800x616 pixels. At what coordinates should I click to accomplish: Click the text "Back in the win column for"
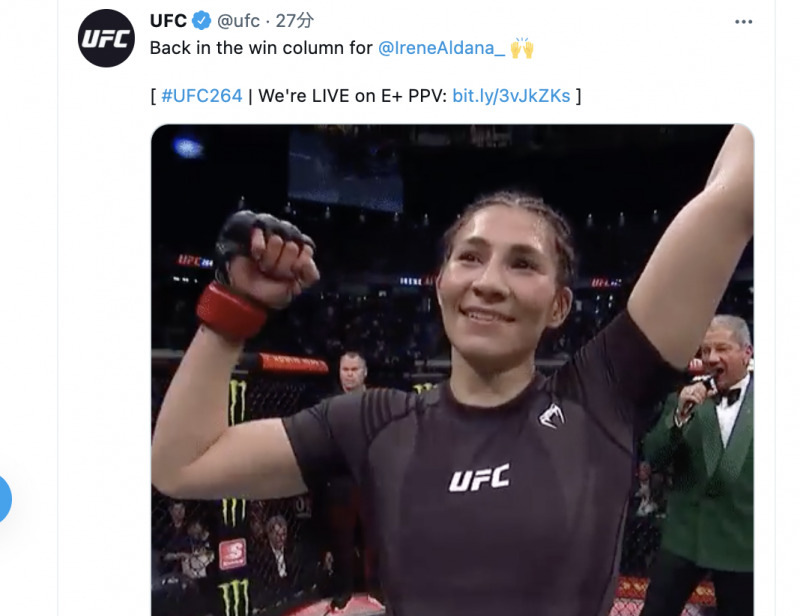tap(261, 48)
